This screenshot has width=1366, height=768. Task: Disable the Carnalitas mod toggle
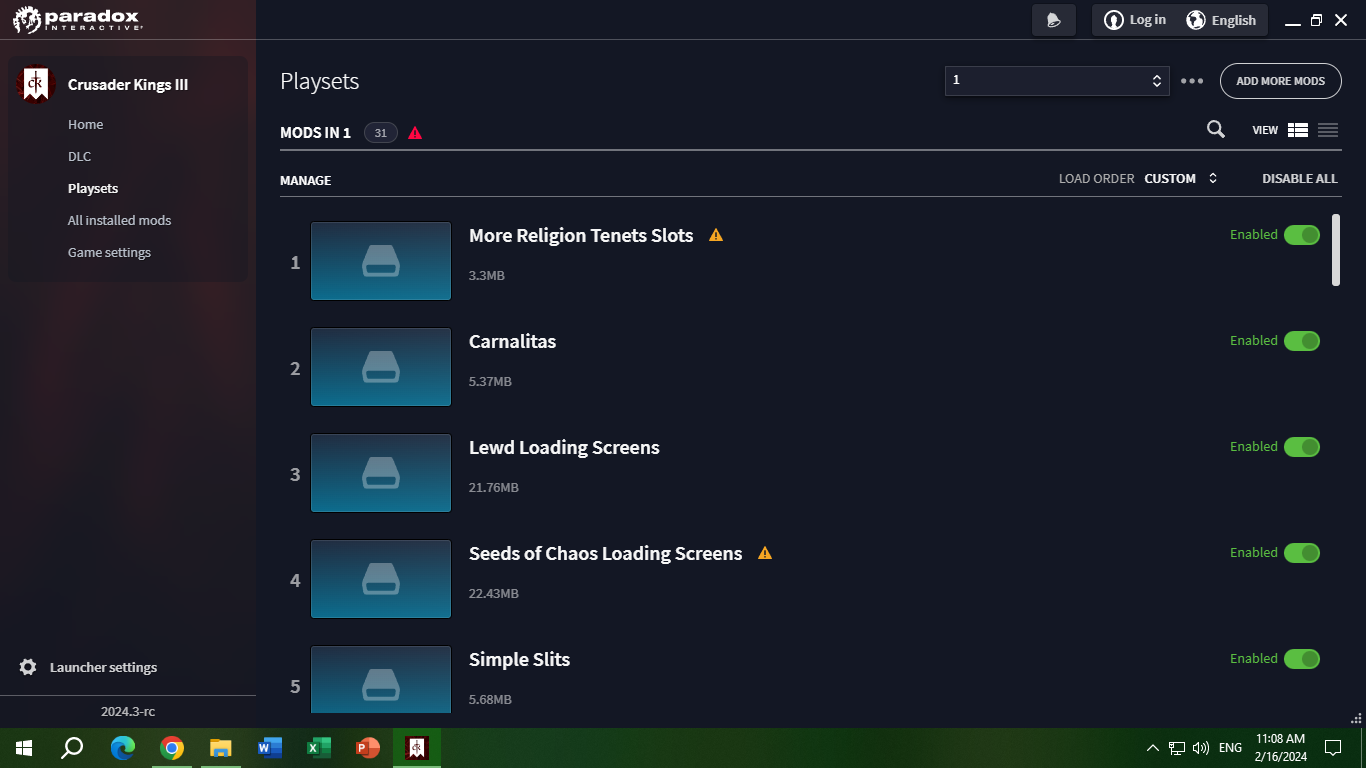[x=1302, y=341]
